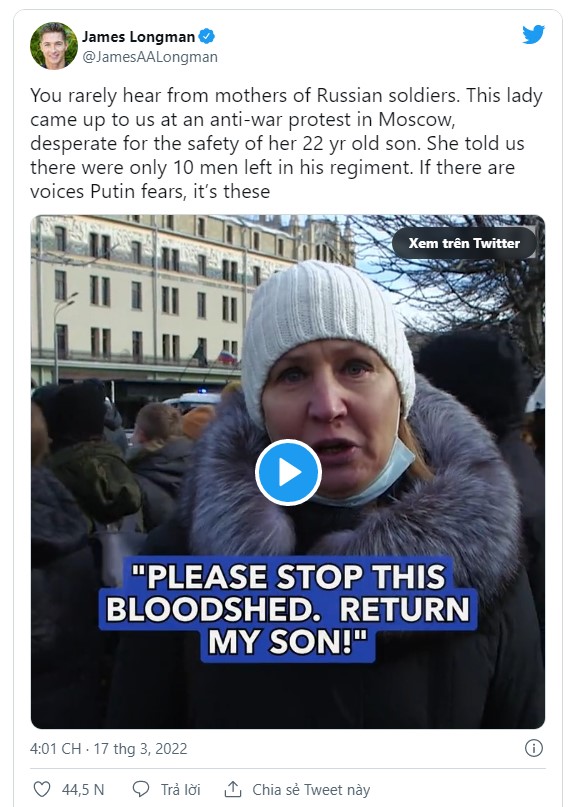Viewport: 570px width, 807px height.
Task: Click the share upload arrow icon
Action: pos(233,788)
